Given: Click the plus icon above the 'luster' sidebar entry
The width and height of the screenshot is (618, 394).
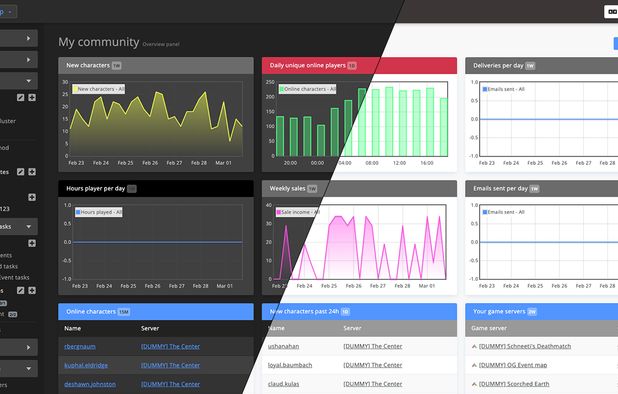Looking at the screenshot, I should (32, 97).
